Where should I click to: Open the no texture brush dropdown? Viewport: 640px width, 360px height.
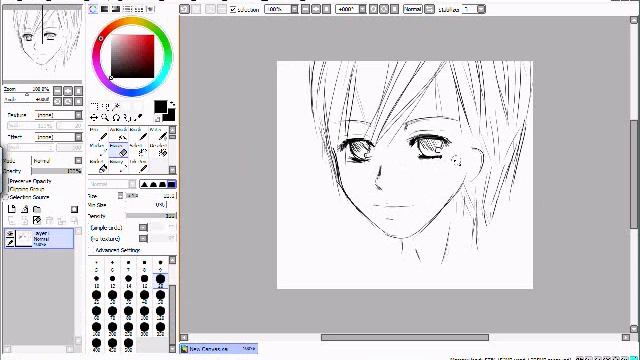143,238
